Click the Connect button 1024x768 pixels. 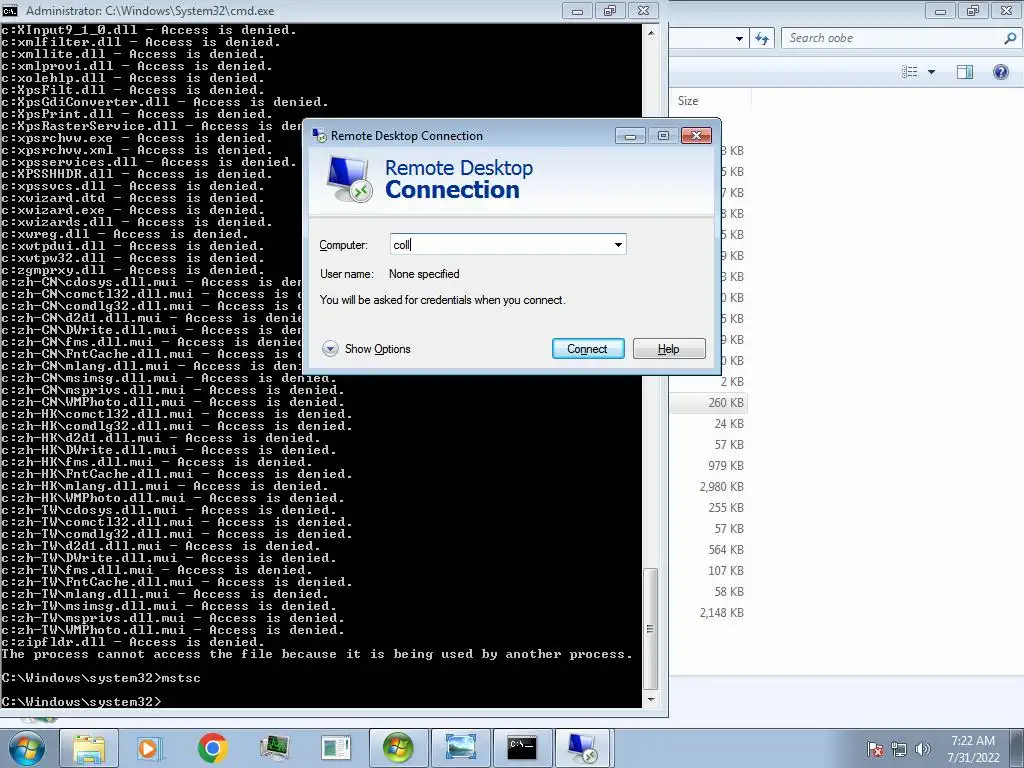pos(588,349)
